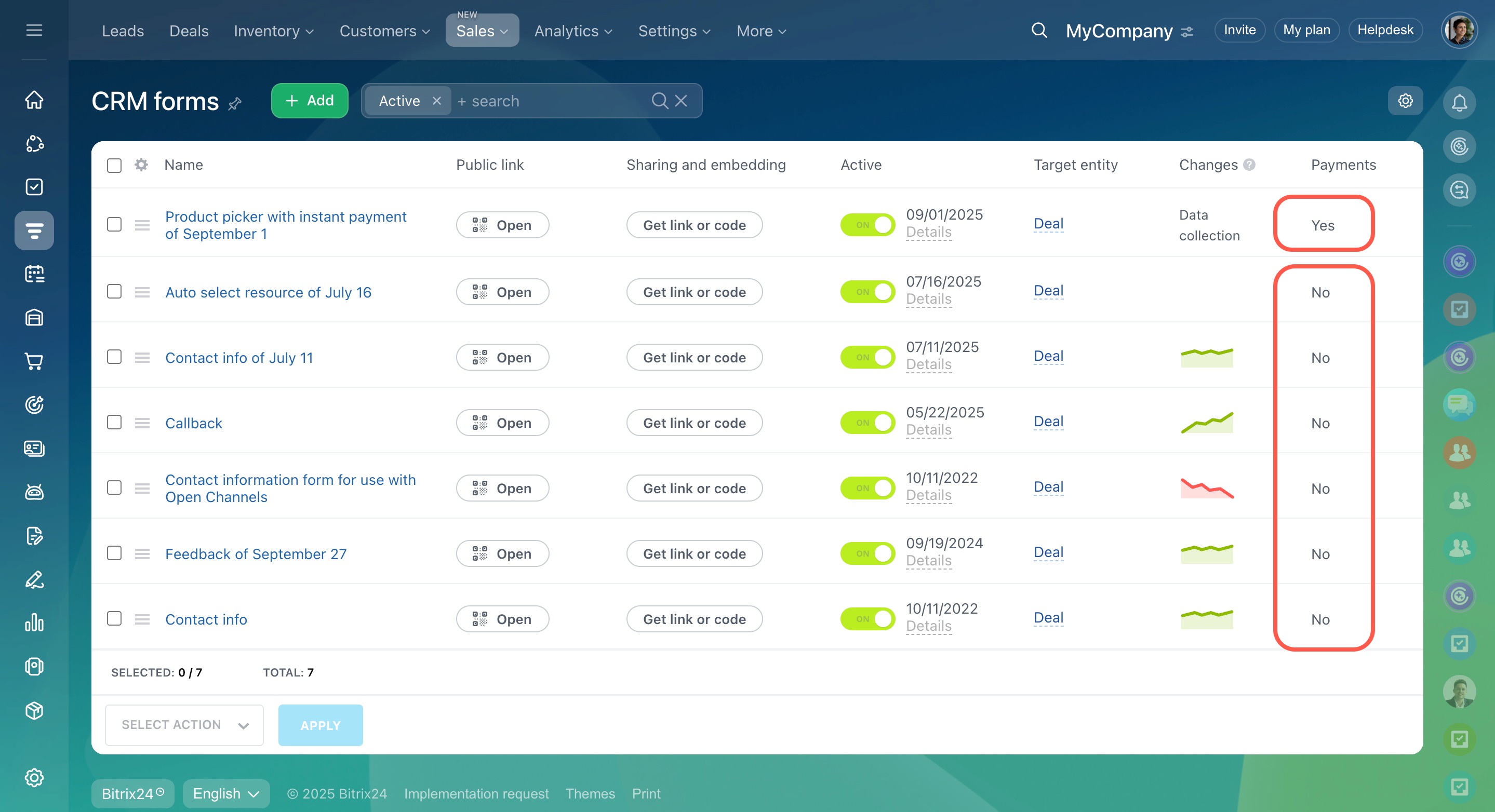Screen dimensions: 1495x812
Task: Remove the Active filter chip
Action: point(437,101)
